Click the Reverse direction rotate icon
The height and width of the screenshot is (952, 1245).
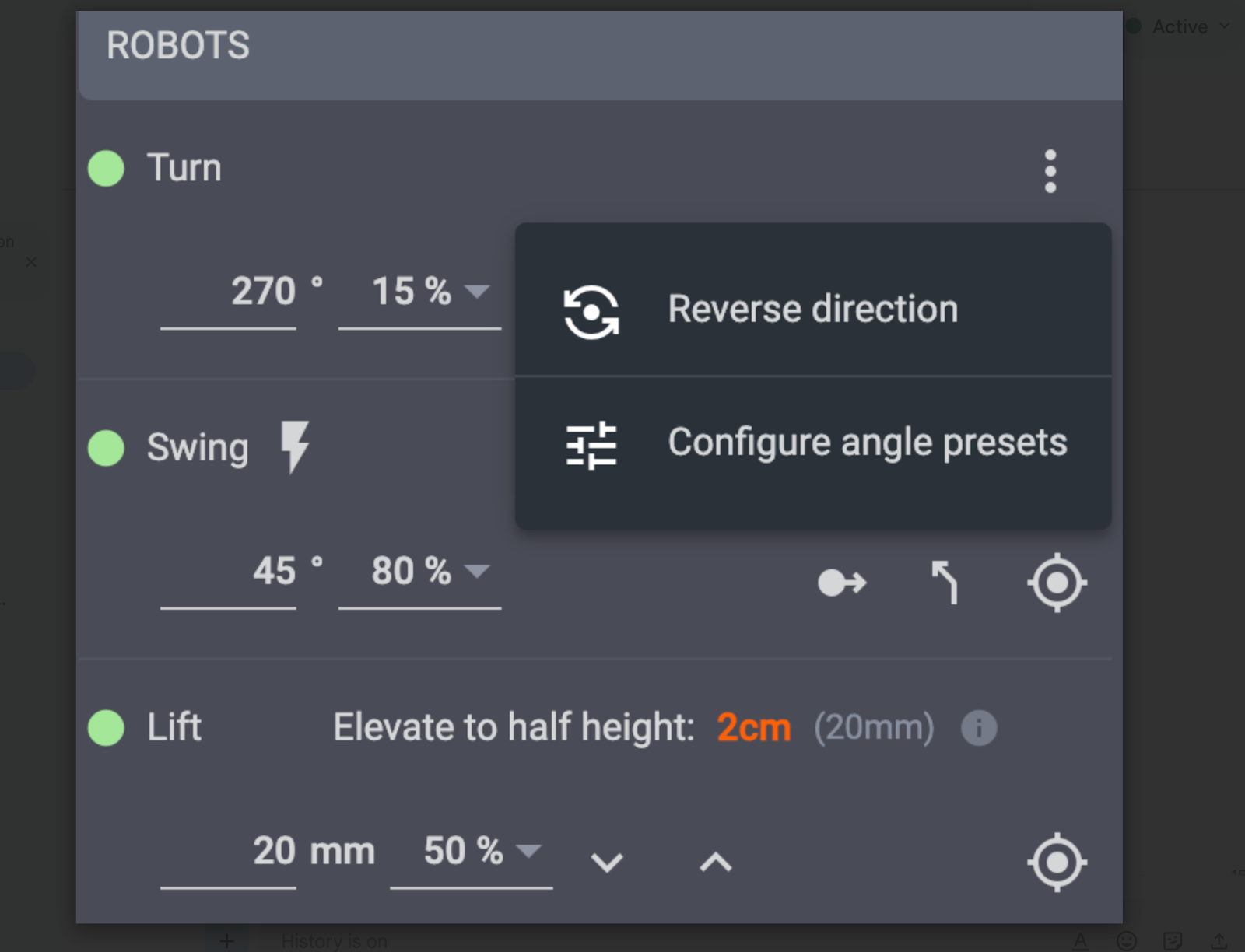[x=591, y=312]
